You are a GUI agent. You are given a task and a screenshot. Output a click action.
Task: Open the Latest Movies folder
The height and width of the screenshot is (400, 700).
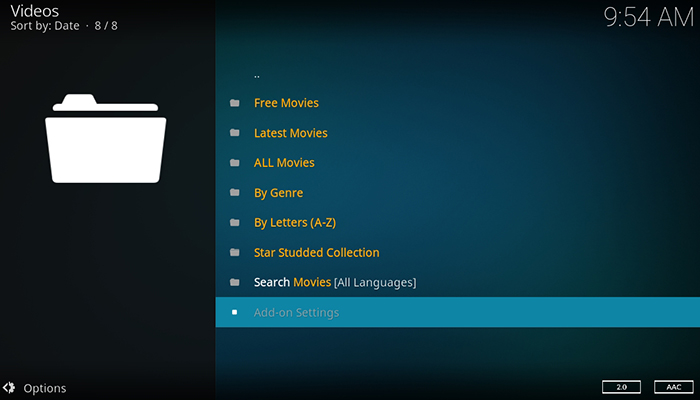point(458,133)
